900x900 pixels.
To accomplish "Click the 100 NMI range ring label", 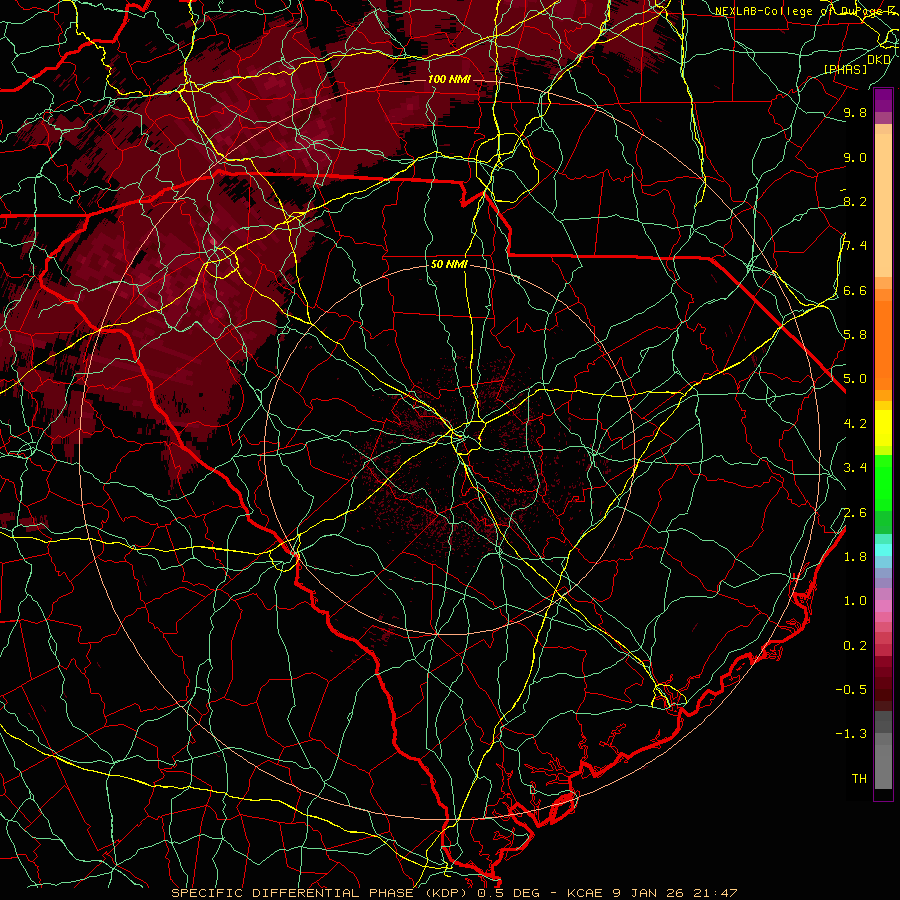I will coord(449,79).
